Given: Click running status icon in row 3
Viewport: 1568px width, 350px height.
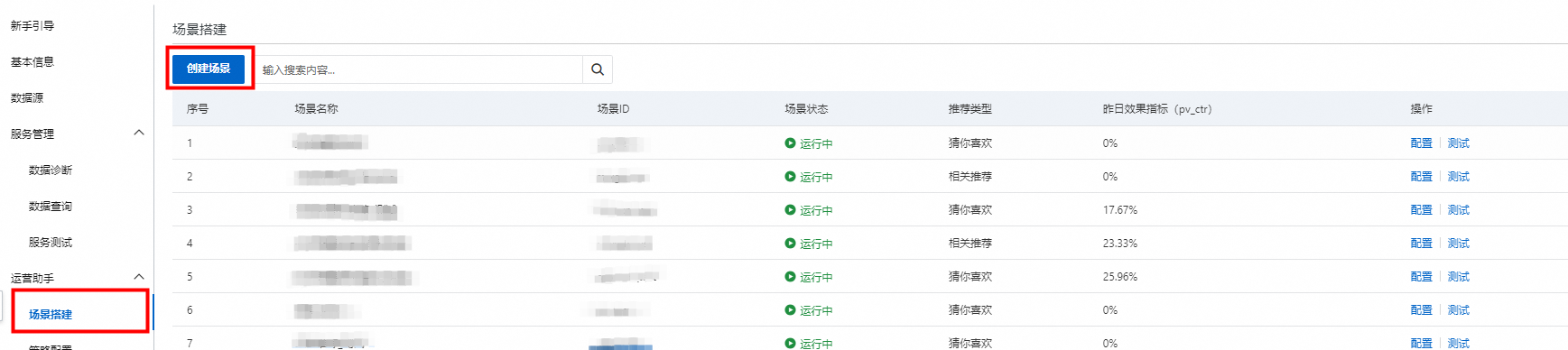Looking at the screenshot, I should tap(791, 210).
